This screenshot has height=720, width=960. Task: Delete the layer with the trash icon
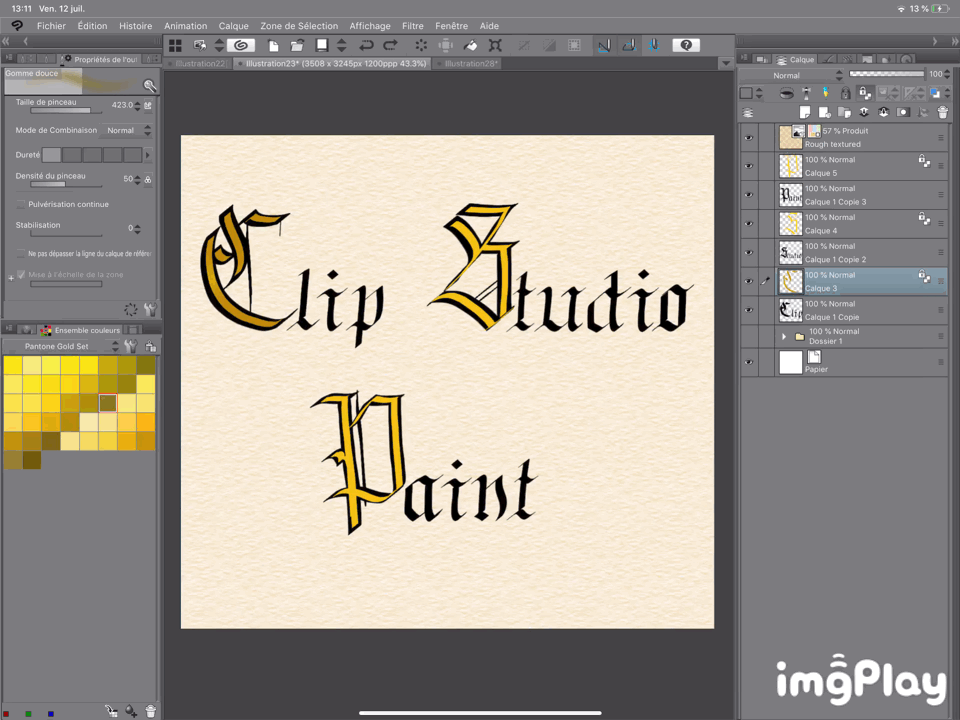point(942,112)
